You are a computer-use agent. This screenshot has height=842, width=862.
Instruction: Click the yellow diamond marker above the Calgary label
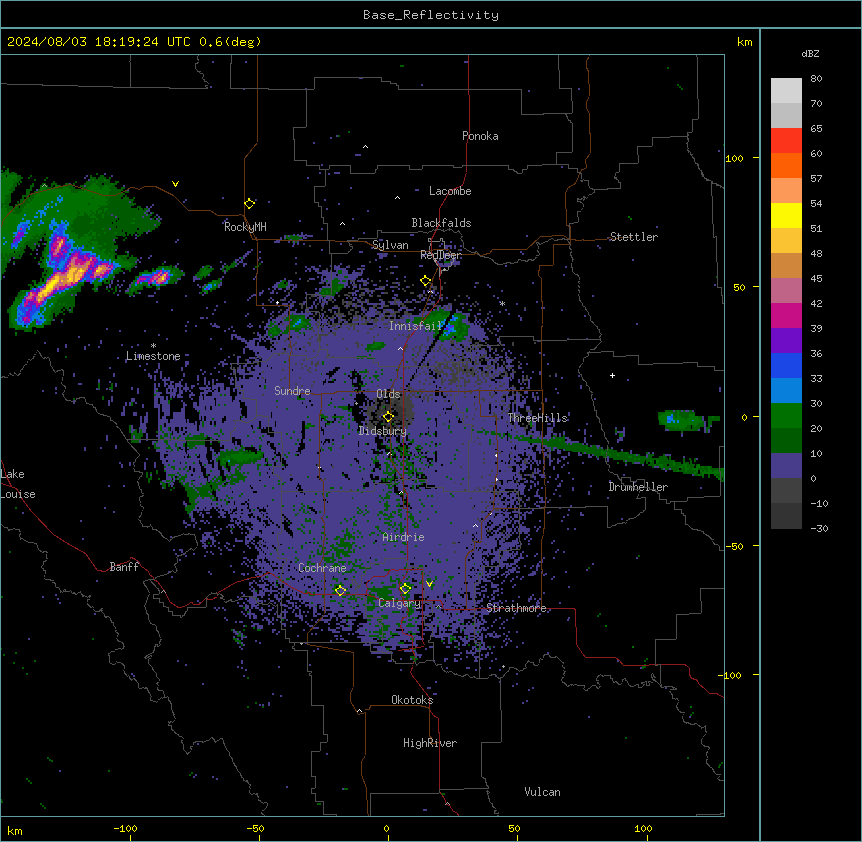405,589
